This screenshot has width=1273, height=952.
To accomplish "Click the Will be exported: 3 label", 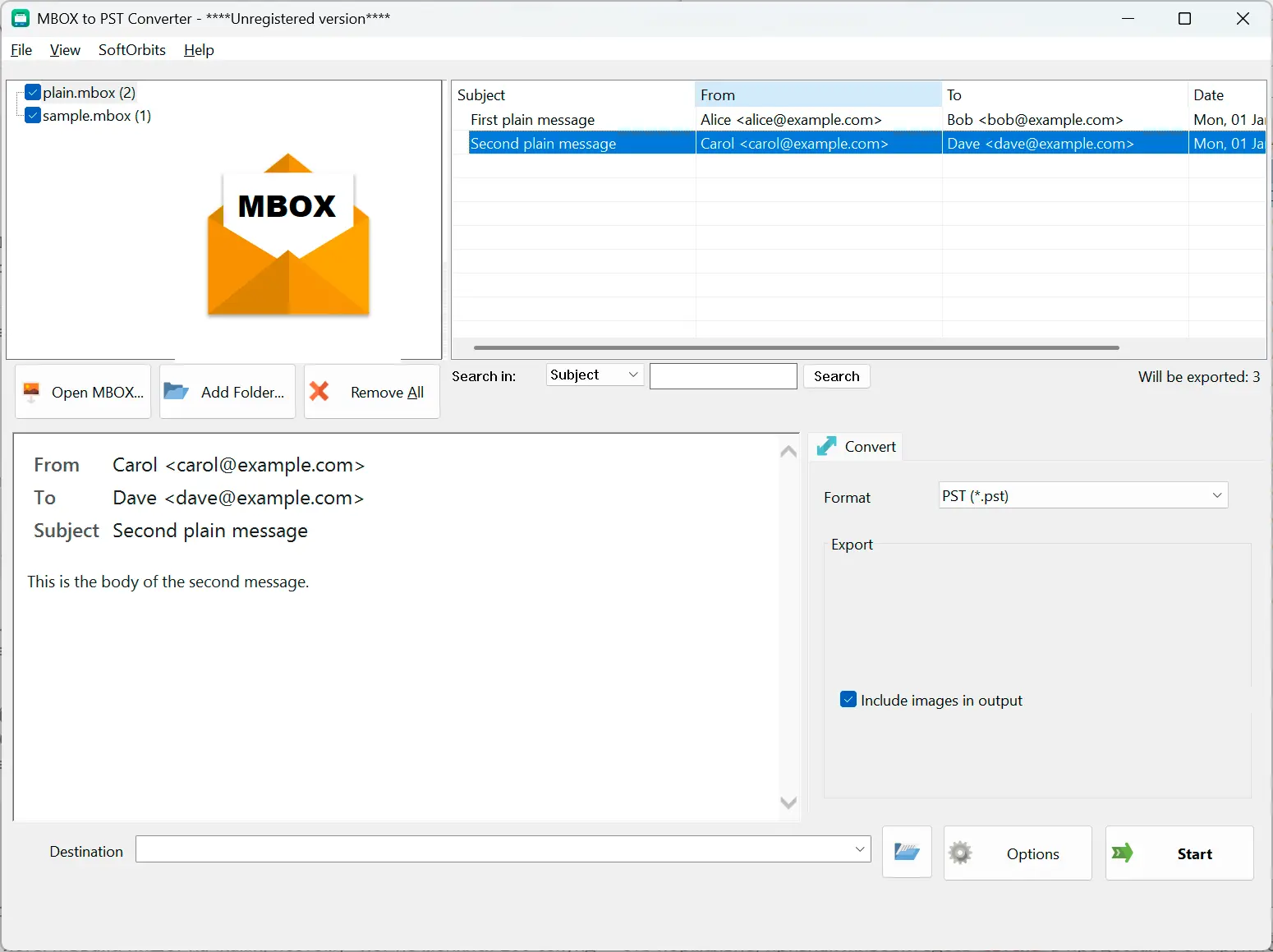I will [1198, 377].
